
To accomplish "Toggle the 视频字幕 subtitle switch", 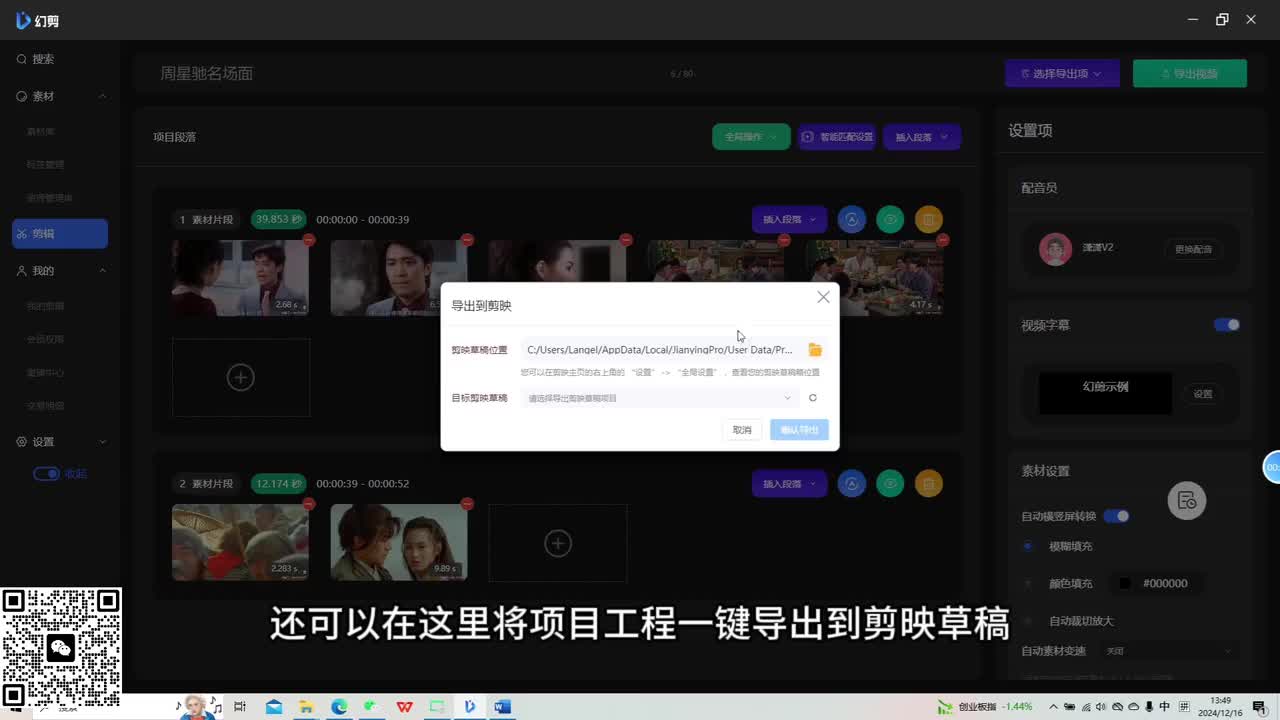I will pyautogui.click(x=1226, y=325).
